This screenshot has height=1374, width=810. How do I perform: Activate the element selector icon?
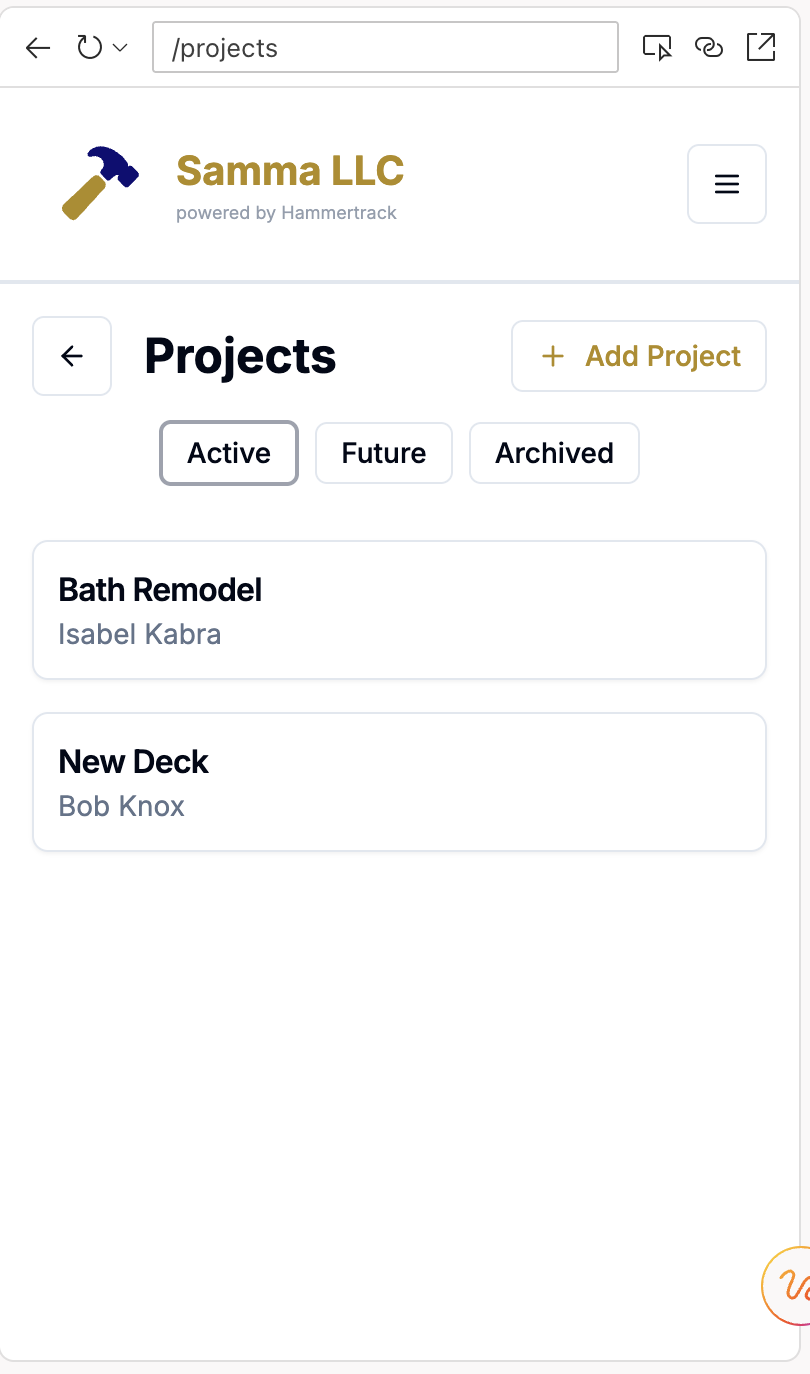tap(657, 48)
